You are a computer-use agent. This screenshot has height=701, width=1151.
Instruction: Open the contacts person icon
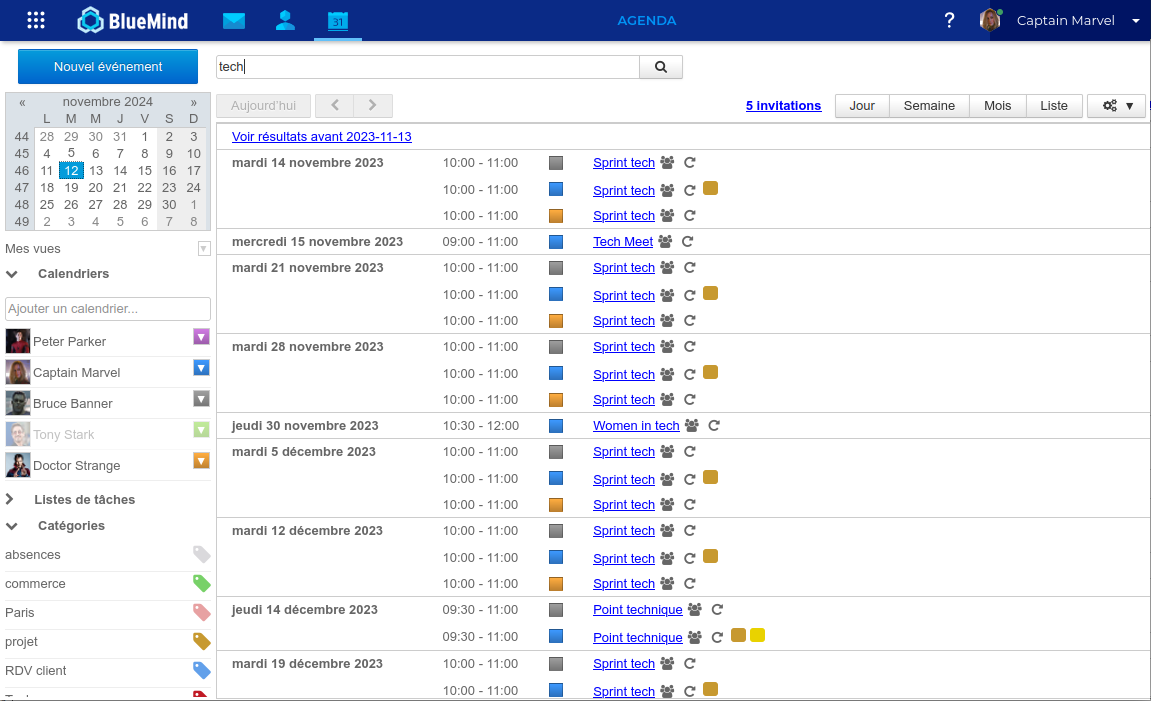tap(285, 20)
